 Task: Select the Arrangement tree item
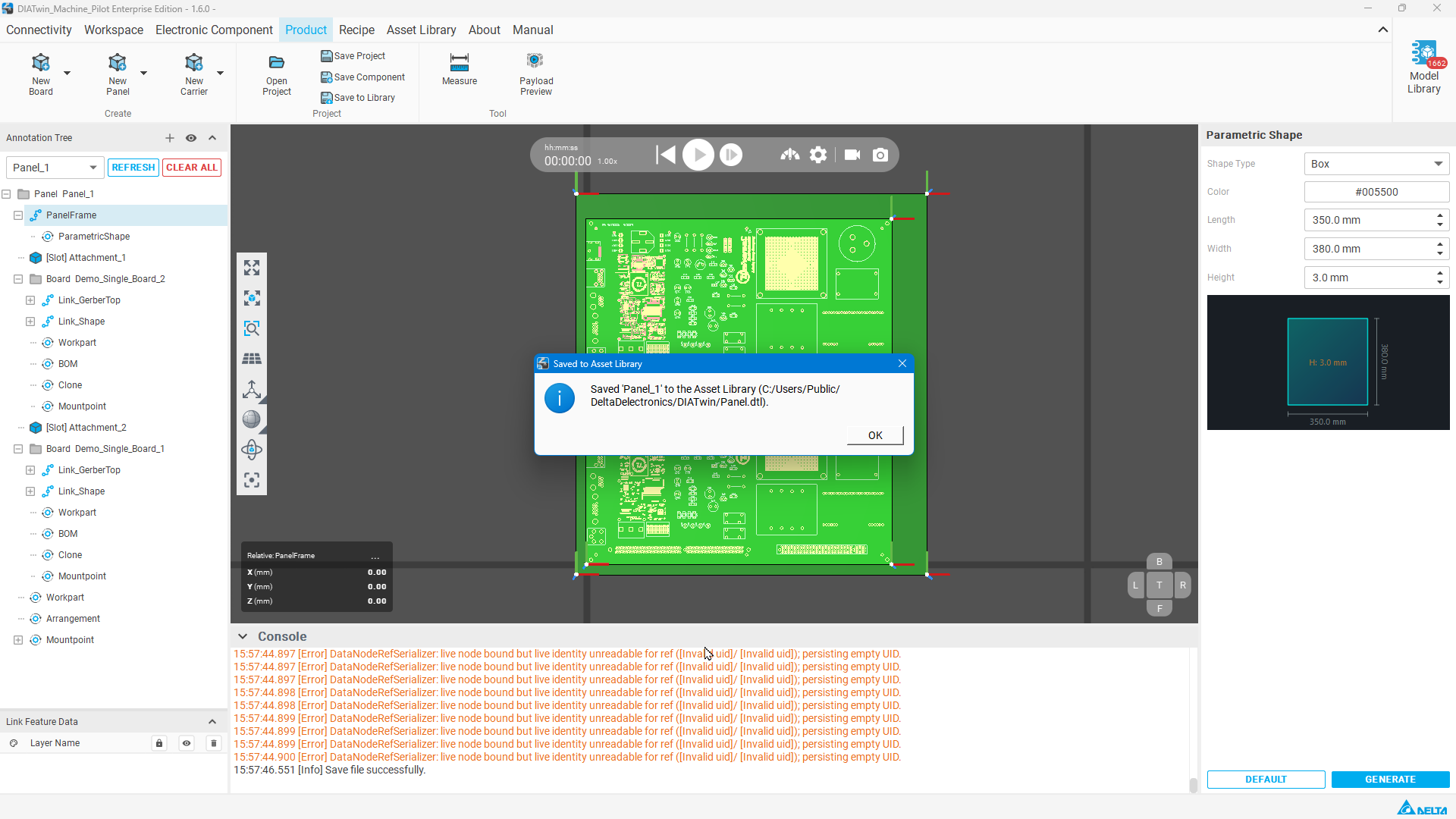pos(73,619)
